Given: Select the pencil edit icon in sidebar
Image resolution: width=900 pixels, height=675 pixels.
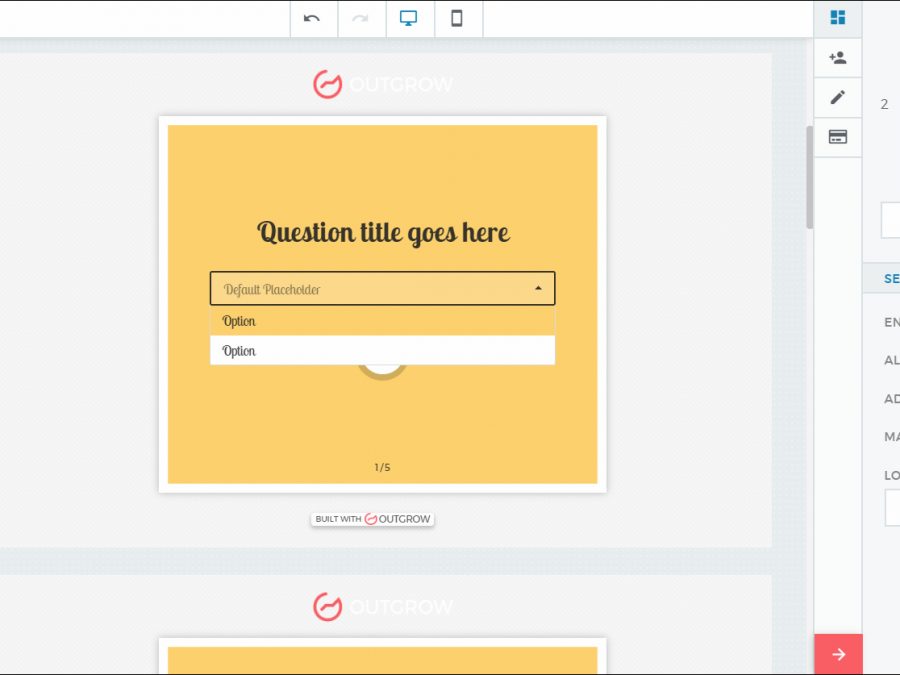Looking at the screenshot, I should click(x=838, y=97).
